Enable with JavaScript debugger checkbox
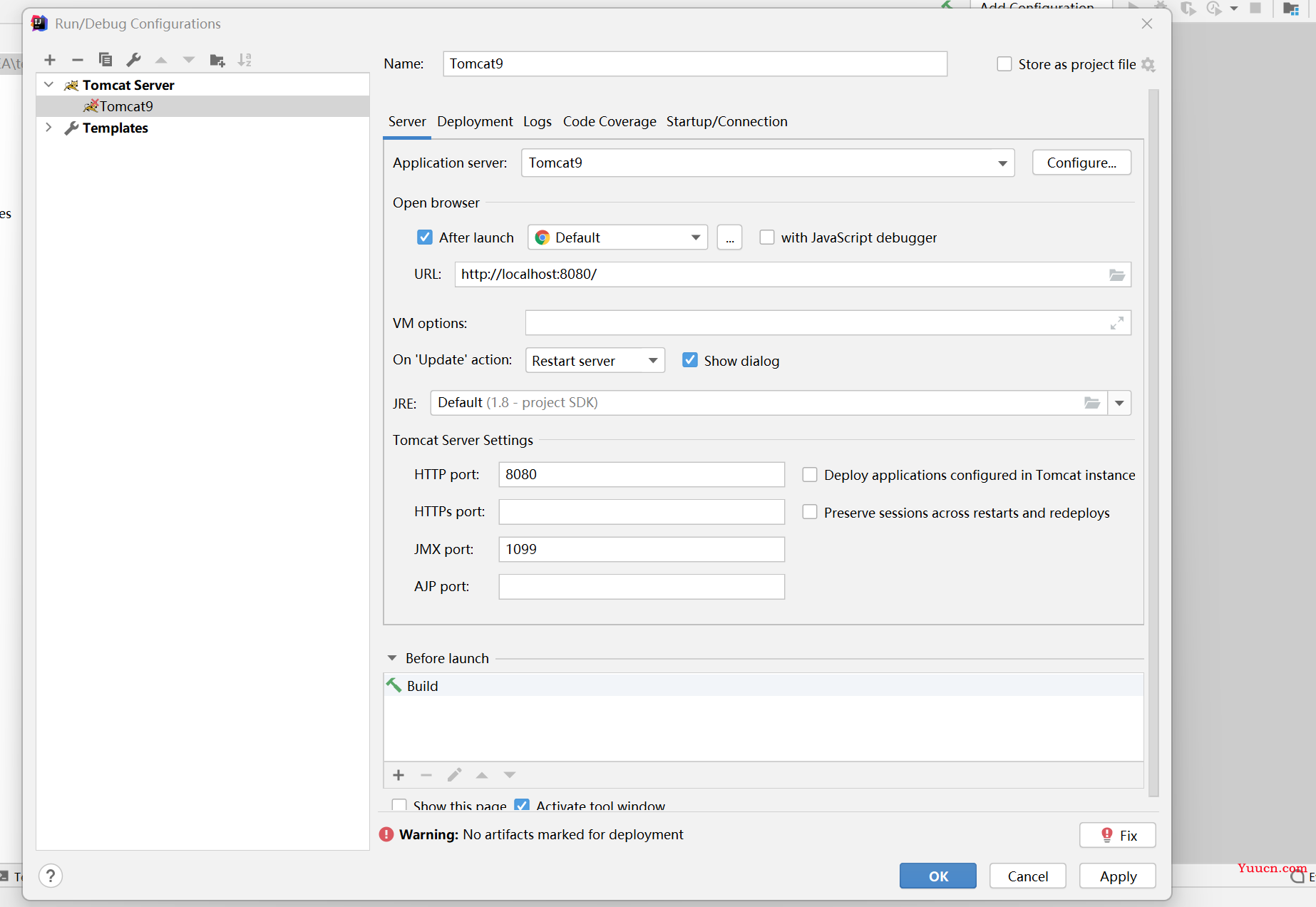This screenshot has height=907, width=1316. [767, 237]
